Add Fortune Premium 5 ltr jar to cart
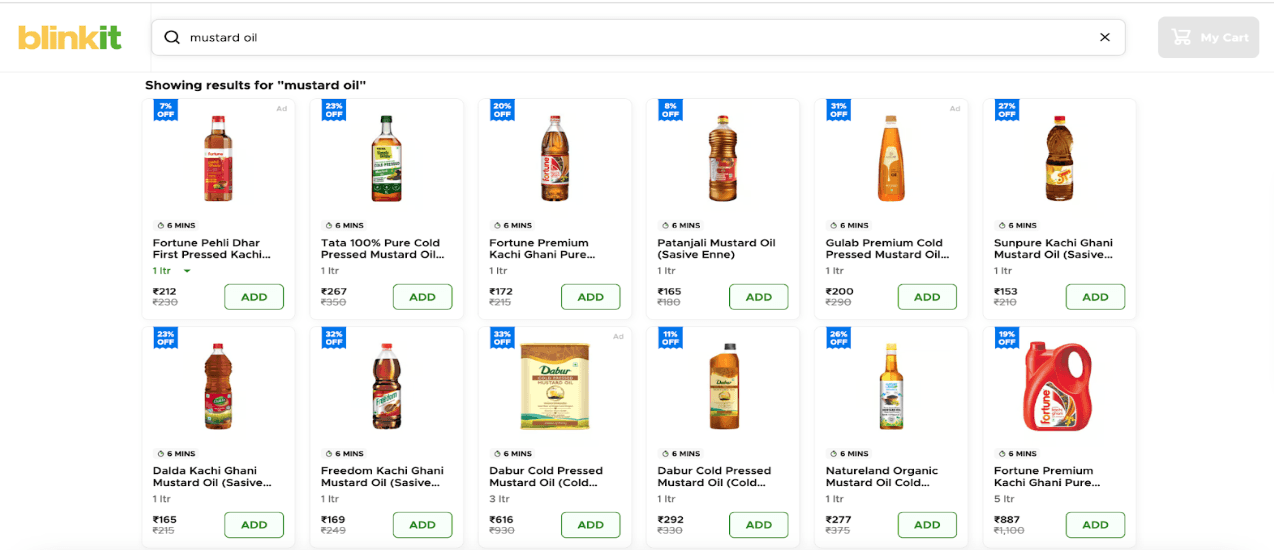The image size is (1274, 550). [1095, 525]
